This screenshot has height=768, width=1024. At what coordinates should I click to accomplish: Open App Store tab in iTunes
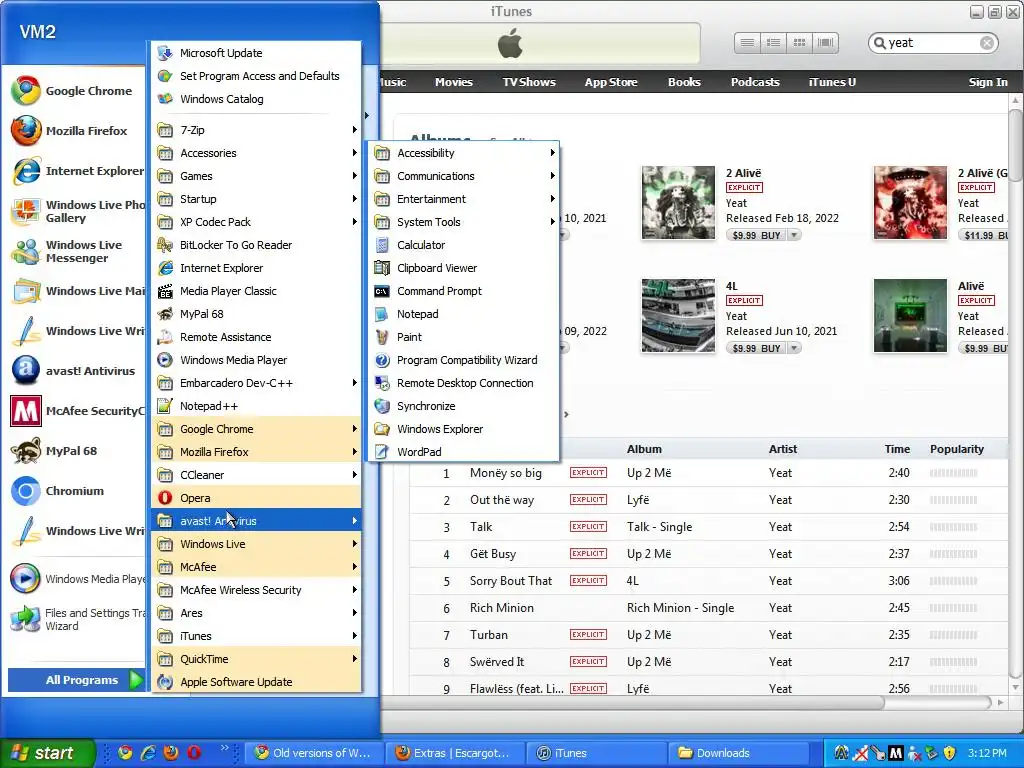click(611, 82)
